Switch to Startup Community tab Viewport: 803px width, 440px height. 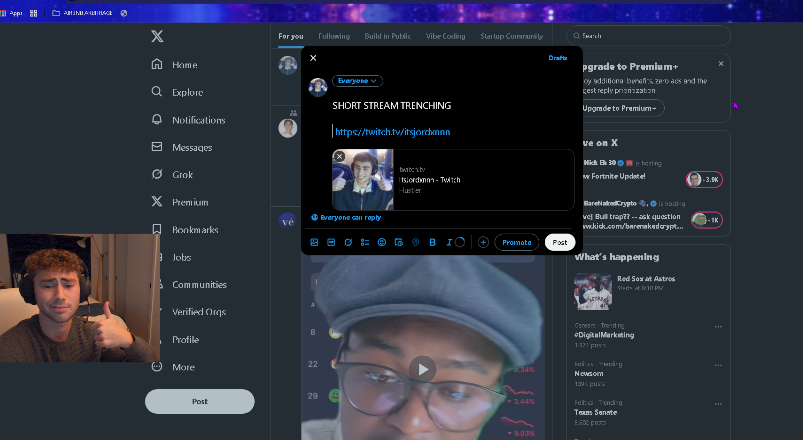tap(511, 36)
